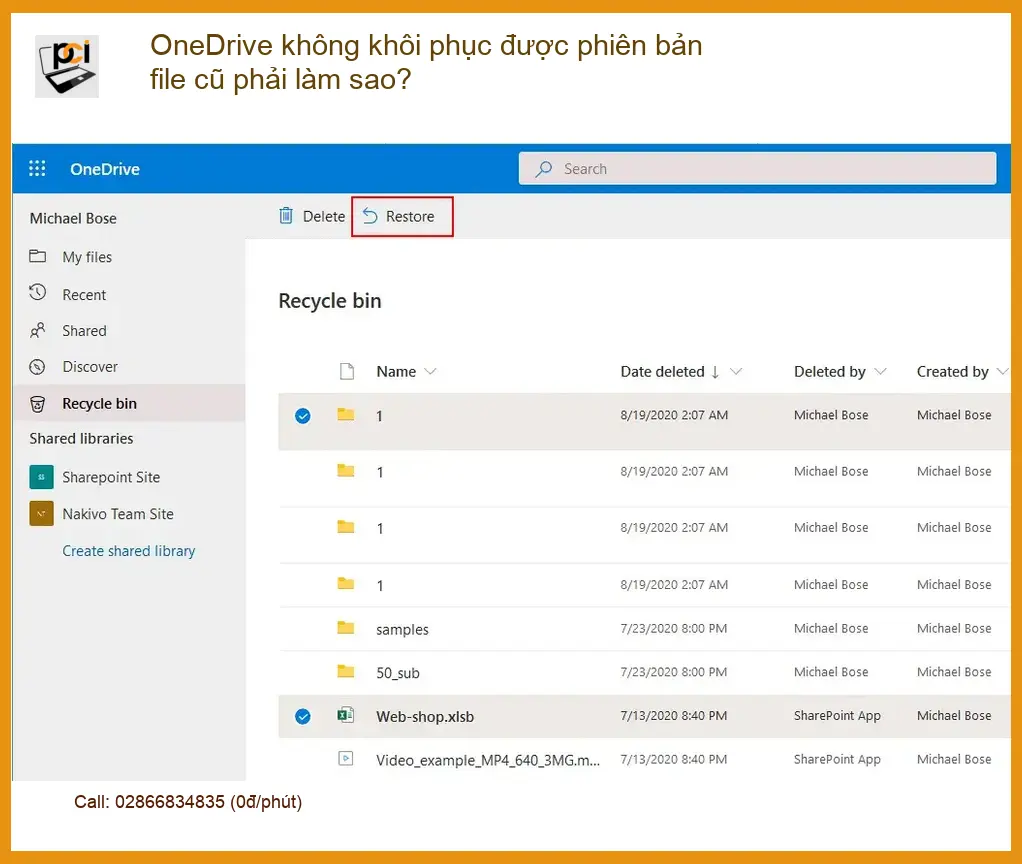Click the 50_sub folder icon
The image size is (1022, 864).
click(345, 671)
